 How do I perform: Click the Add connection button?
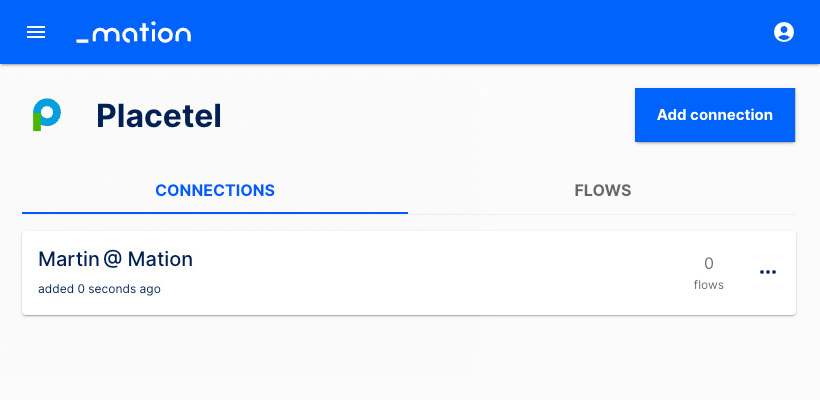(x=714, y=115)
